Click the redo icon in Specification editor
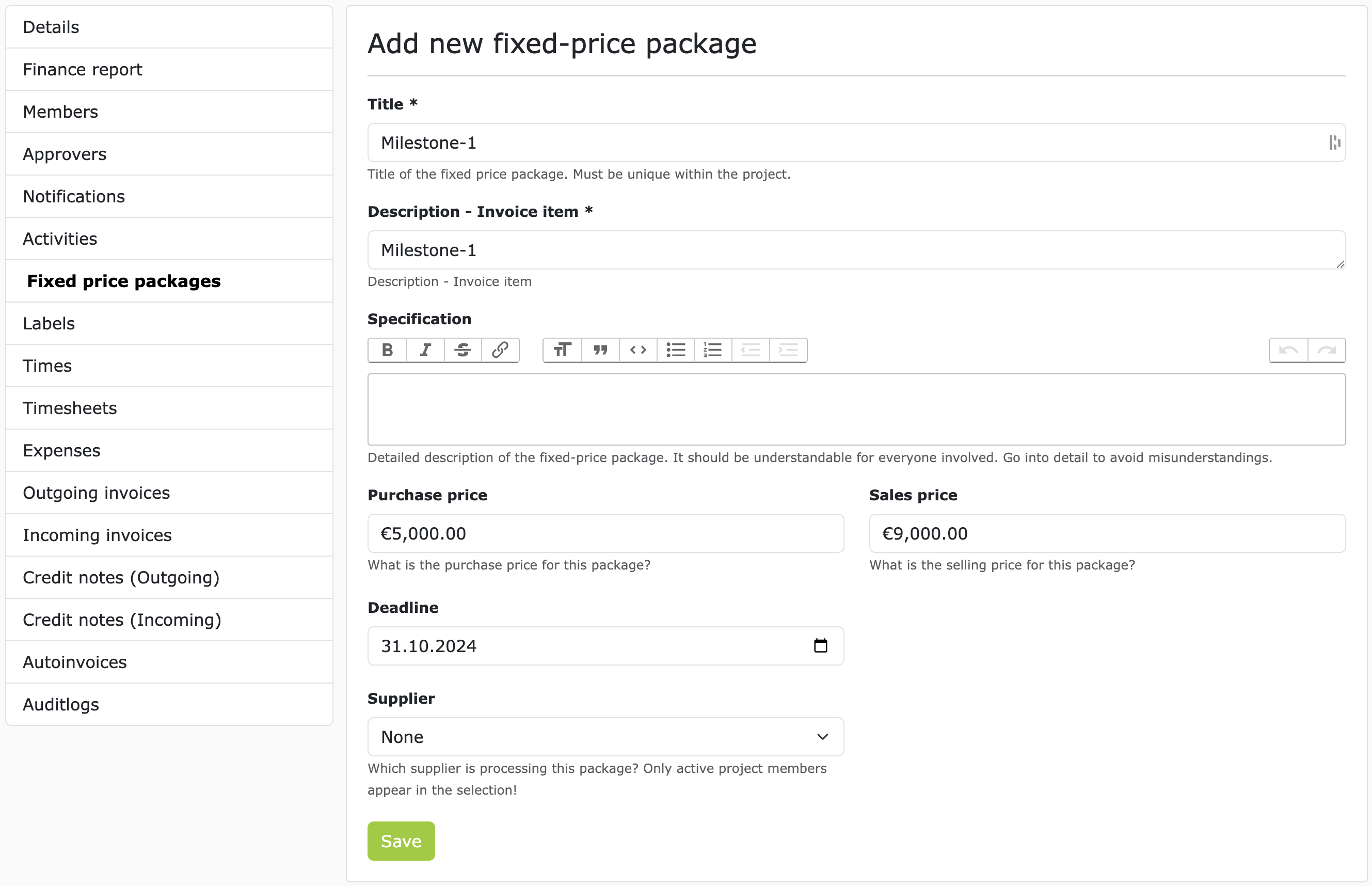Screen dimensions: 1372x886 (x=1327, y=350)
